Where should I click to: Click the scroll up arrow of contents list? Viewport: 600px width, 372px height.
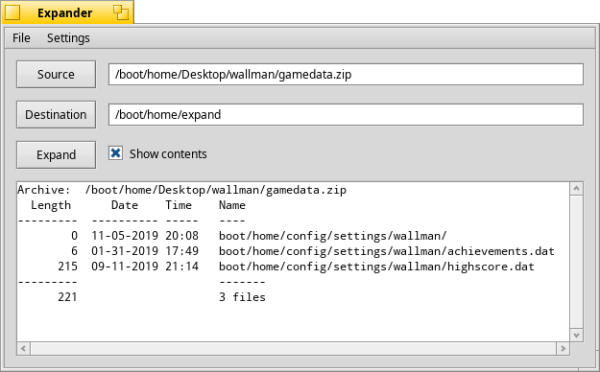(576, 189)
